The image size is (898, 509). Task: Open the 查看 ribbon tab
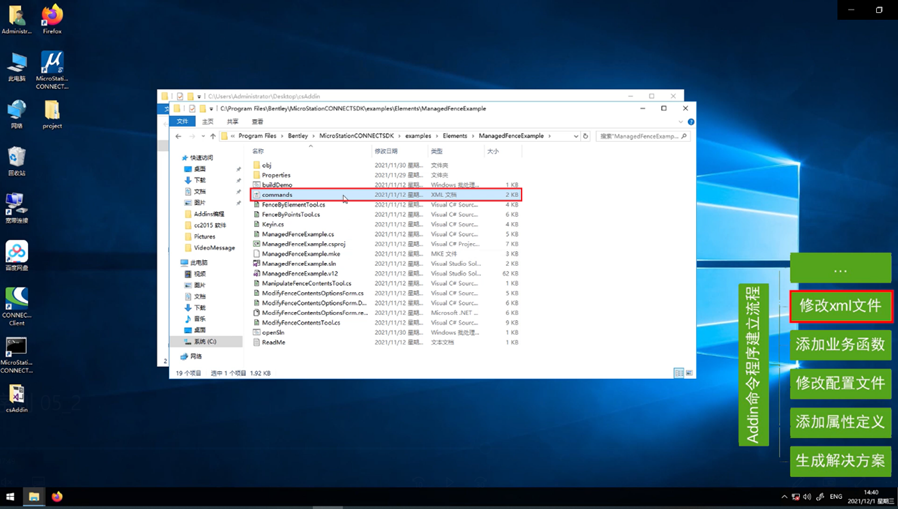258,121
